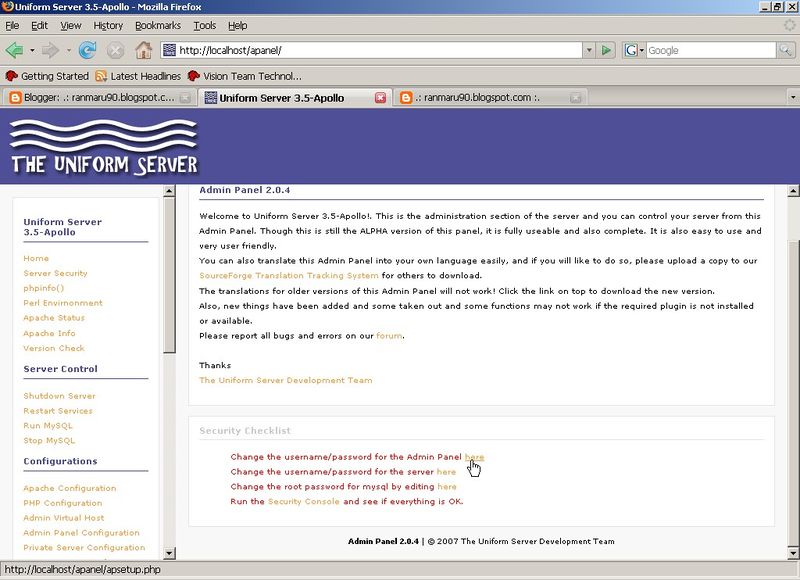Click the sidebar scroll up arrow

(x=169, y=191)
